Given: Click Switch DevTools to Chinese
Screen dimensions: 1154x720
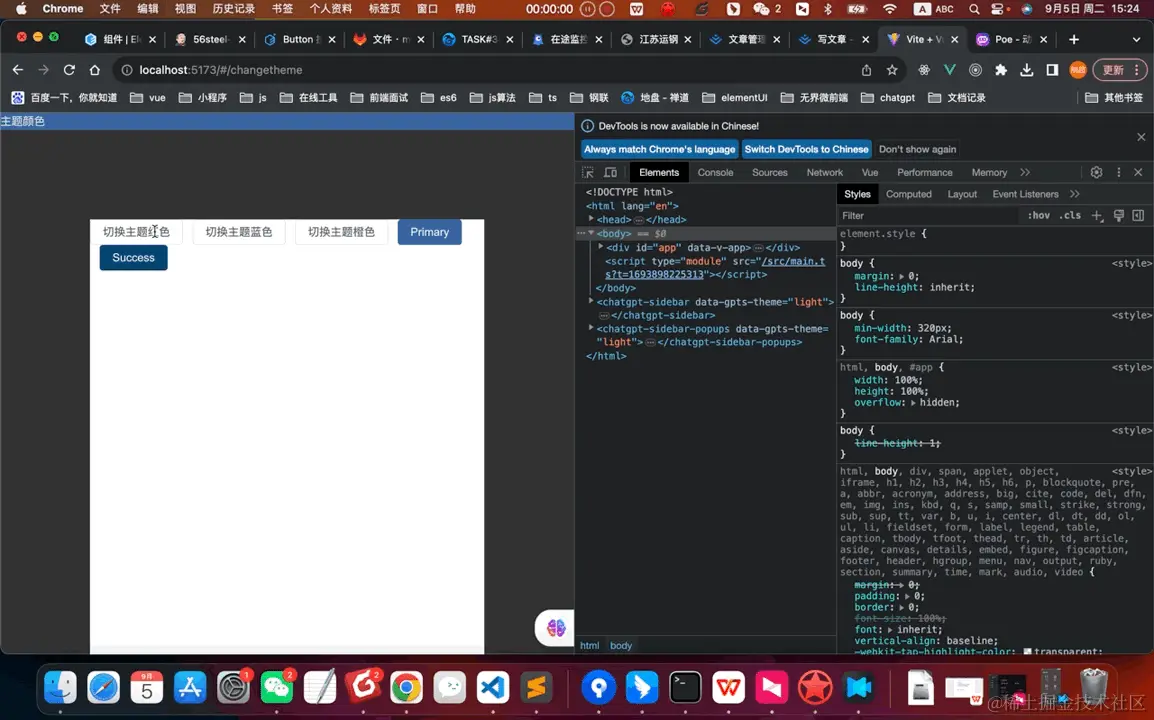Looking at the screenshot, I should point(807,149).
